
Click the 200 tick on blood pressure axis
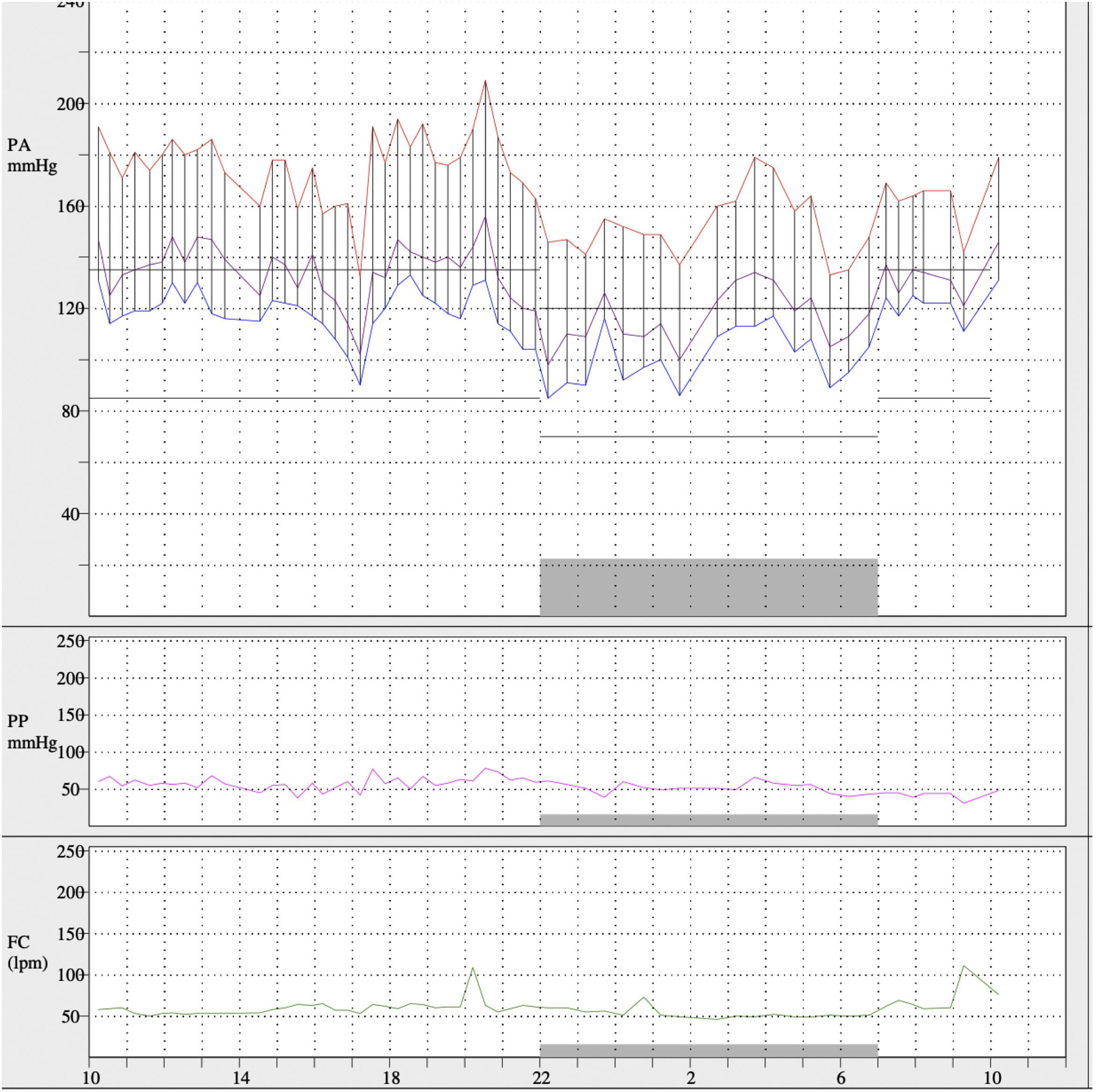click(70, 104)
